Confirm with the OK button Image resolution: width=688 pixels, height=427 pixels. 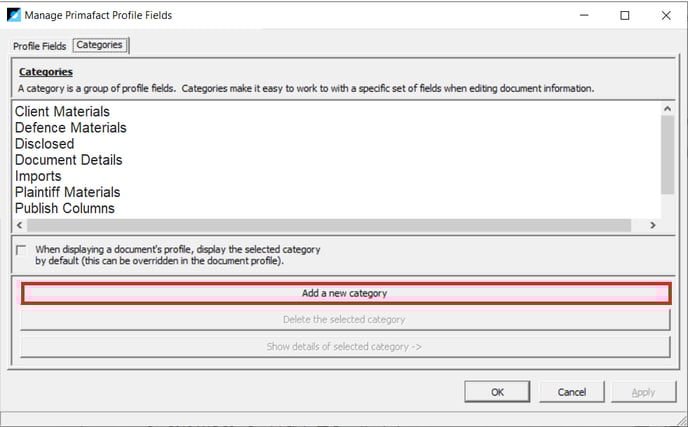497,392
